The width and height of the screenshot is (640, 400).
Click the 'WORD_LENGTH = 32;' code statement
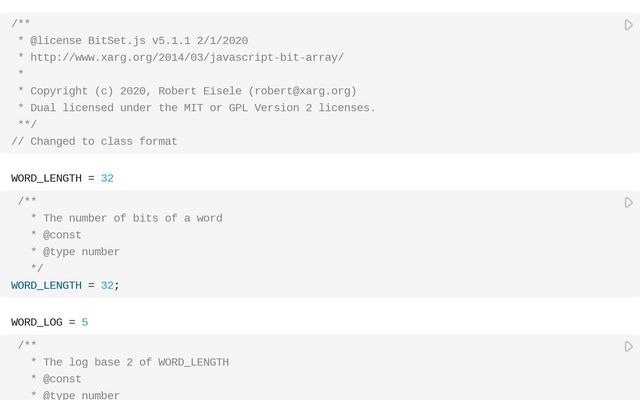click(x=65, y=285)
